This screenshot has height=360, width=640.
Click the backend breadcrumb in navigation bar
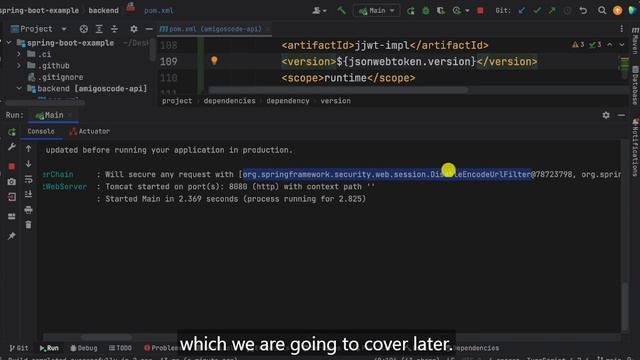103,11
